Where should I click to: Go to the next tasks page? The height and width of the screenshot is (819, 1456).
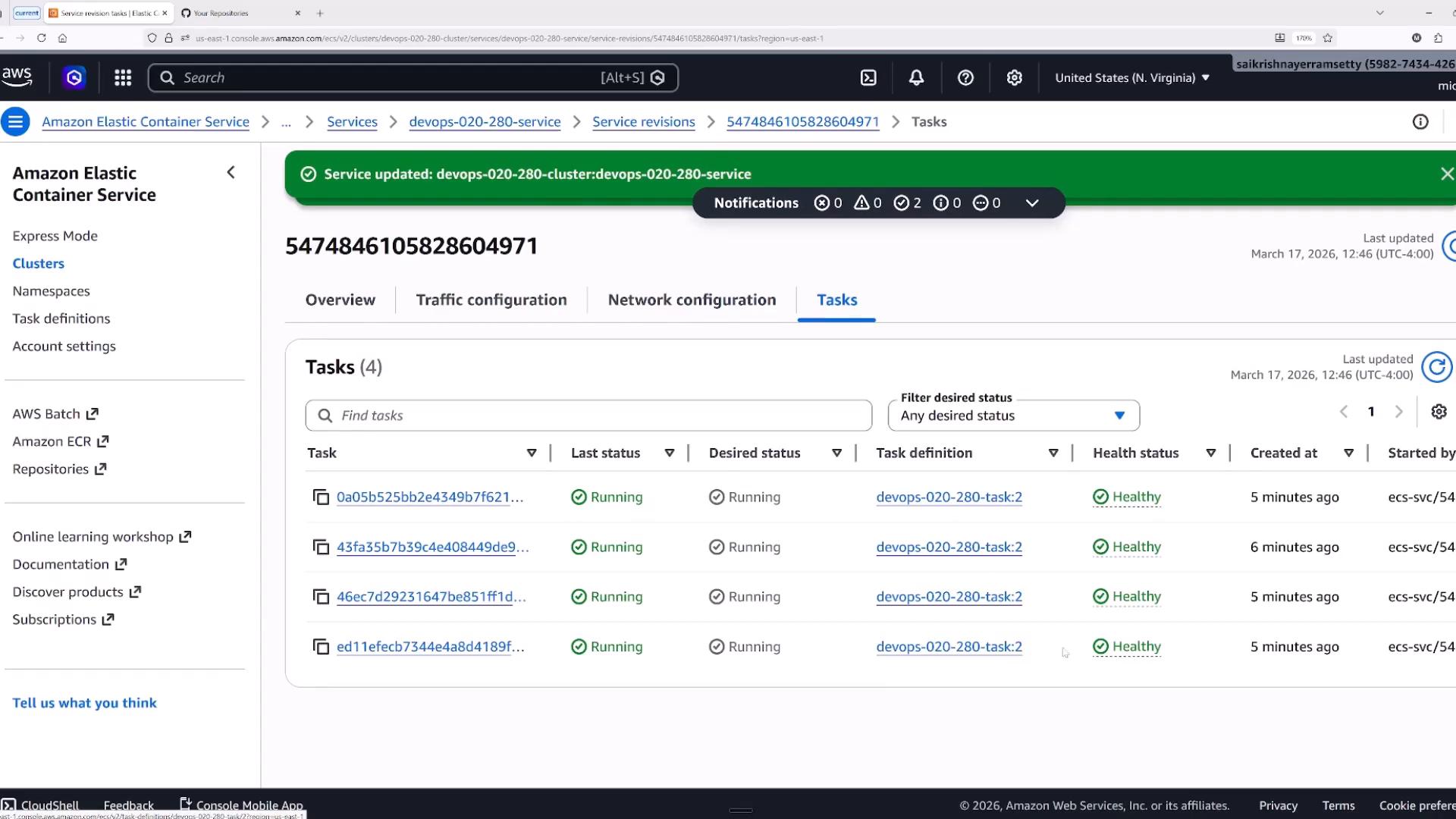[x=1398, y=411]
